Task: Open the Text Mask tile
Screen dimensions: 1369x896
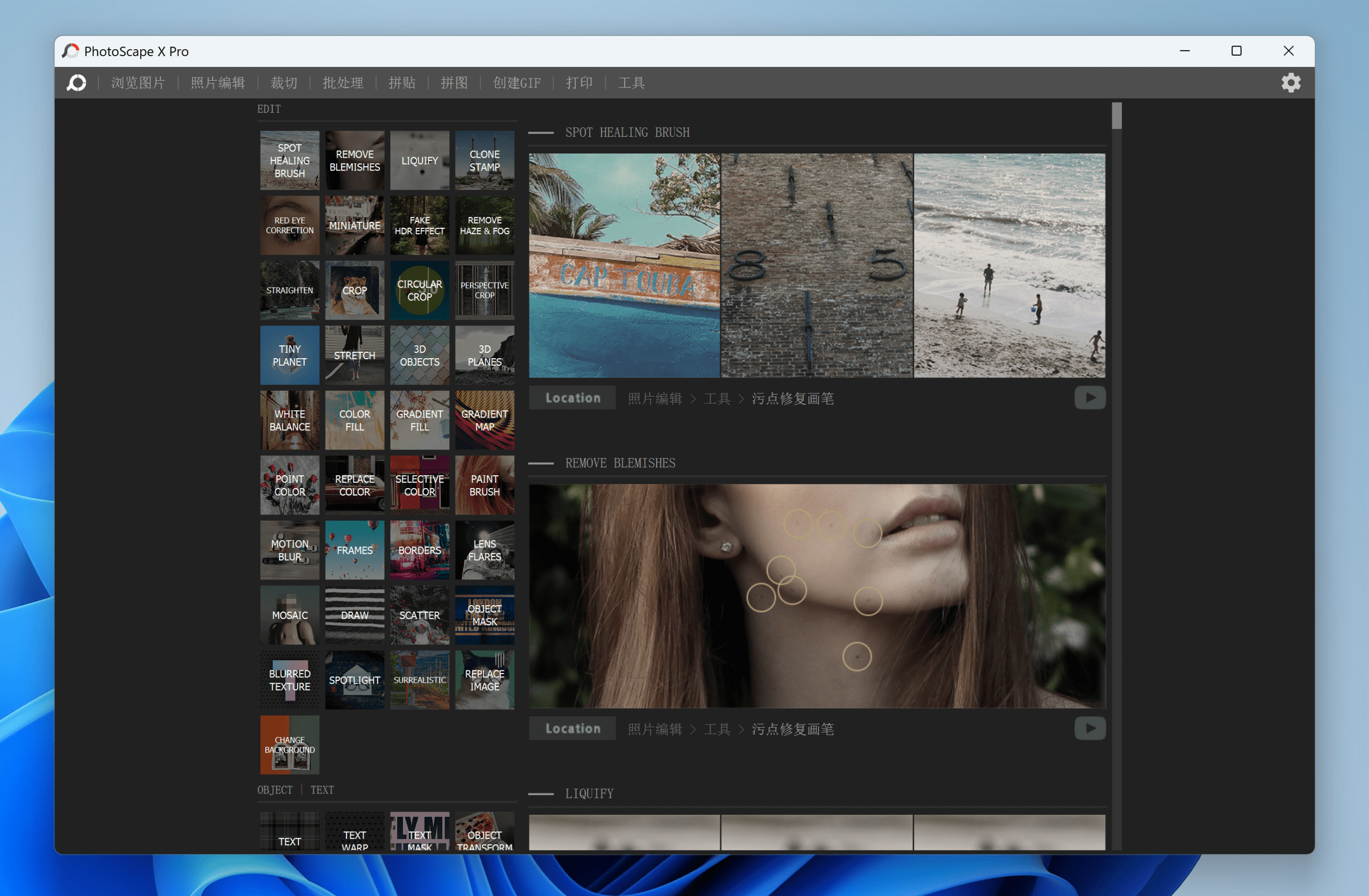Action: click(419, 832)
